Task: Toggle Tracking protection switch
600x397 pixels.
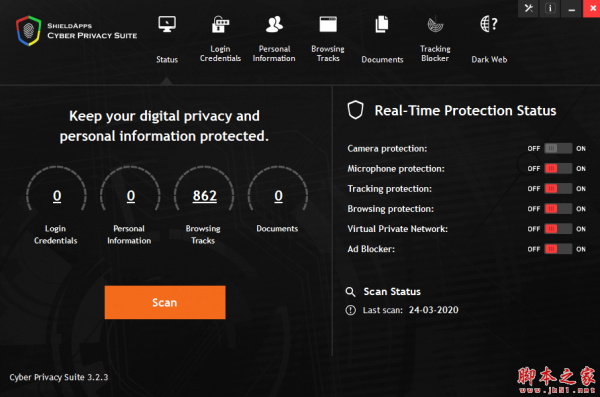Action: (x=558, y=189)
